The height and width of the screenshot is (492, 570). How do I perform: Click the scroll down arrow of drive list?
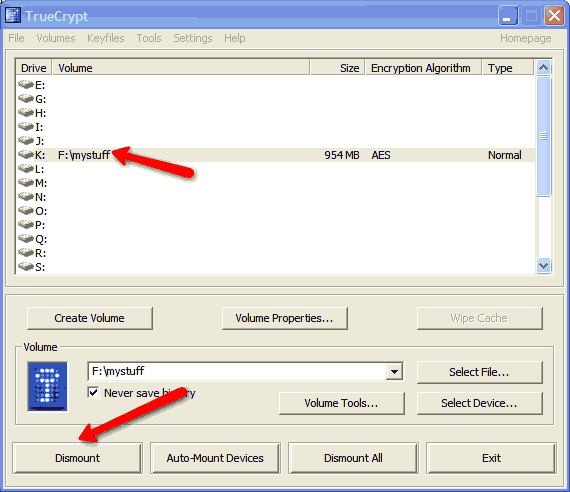coord(543,265)
